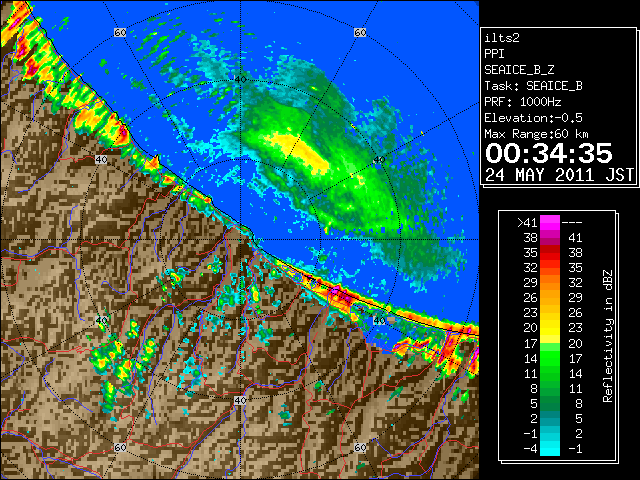Click the 'Task: SEAICE_B' line
640x480 pixels.
pyautogui.click(x=533, y=86)
